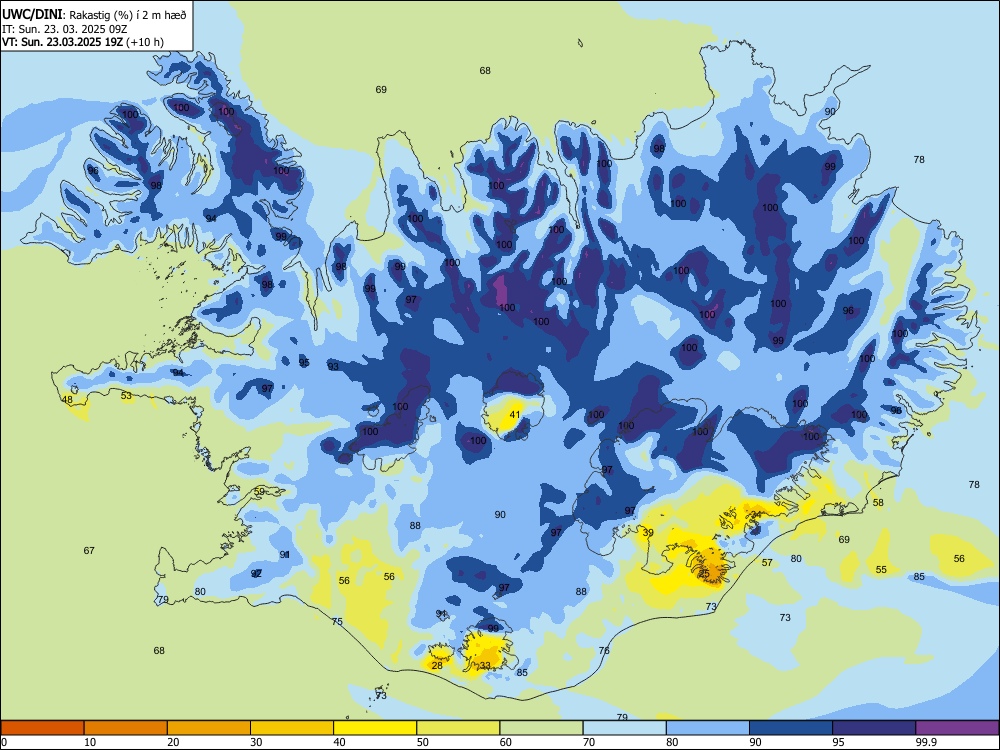Screen dimensions: 1000x750
Task: Select the golden 30–40 legend swatch
Action: tap(292, 728)
